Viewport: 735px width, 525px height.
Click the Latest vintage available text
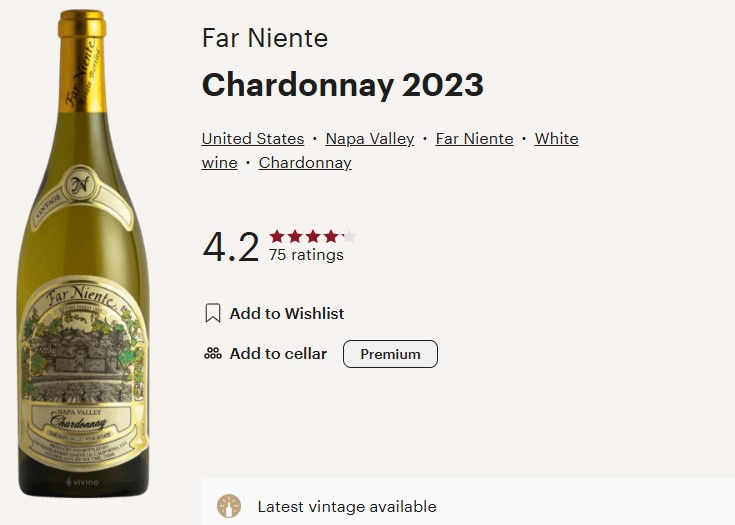(x=347, y=507)
